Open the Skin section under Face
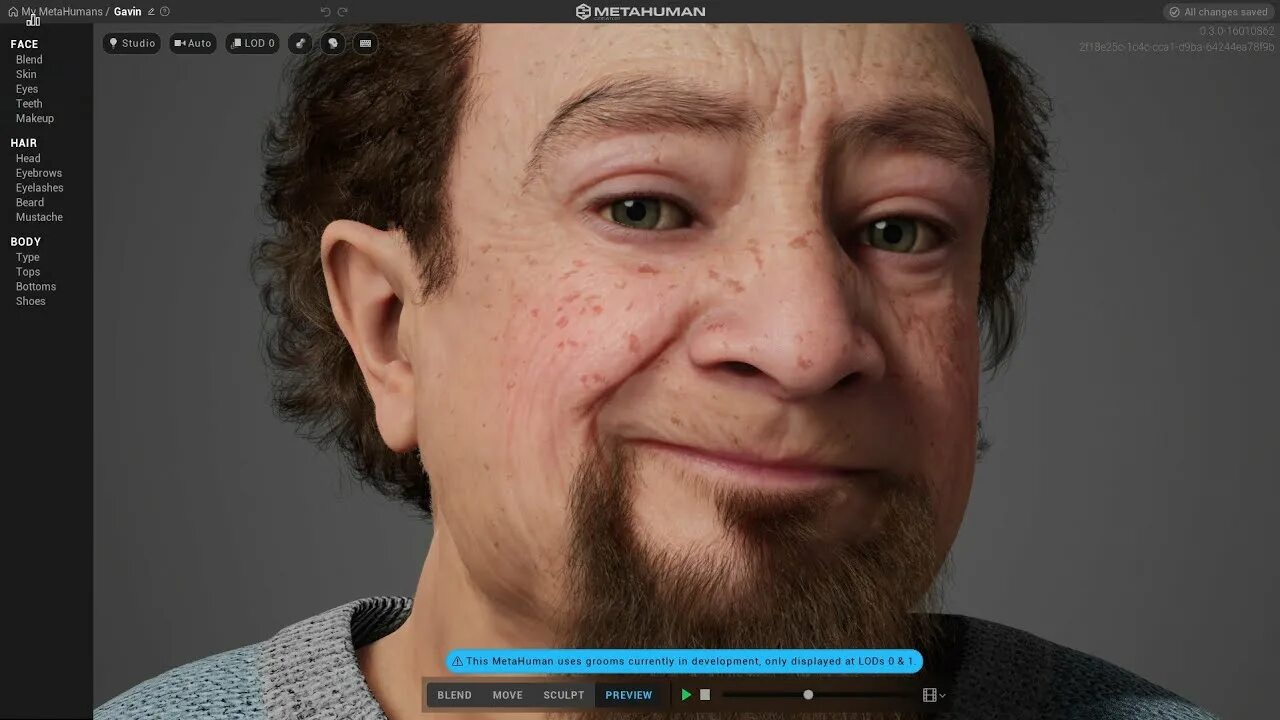Viewport: 1280px width, 720px height. click(26, 75)
